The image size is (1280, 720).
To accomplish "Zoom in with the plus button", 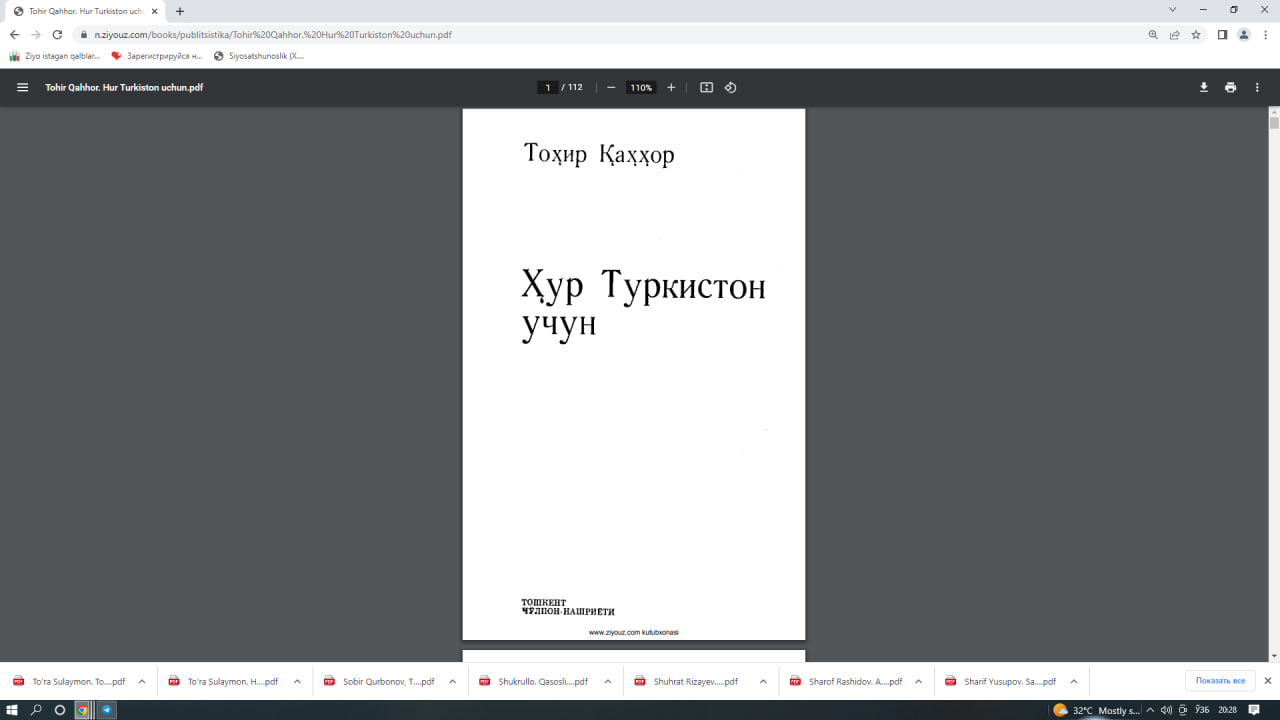I will click(671, 87).
